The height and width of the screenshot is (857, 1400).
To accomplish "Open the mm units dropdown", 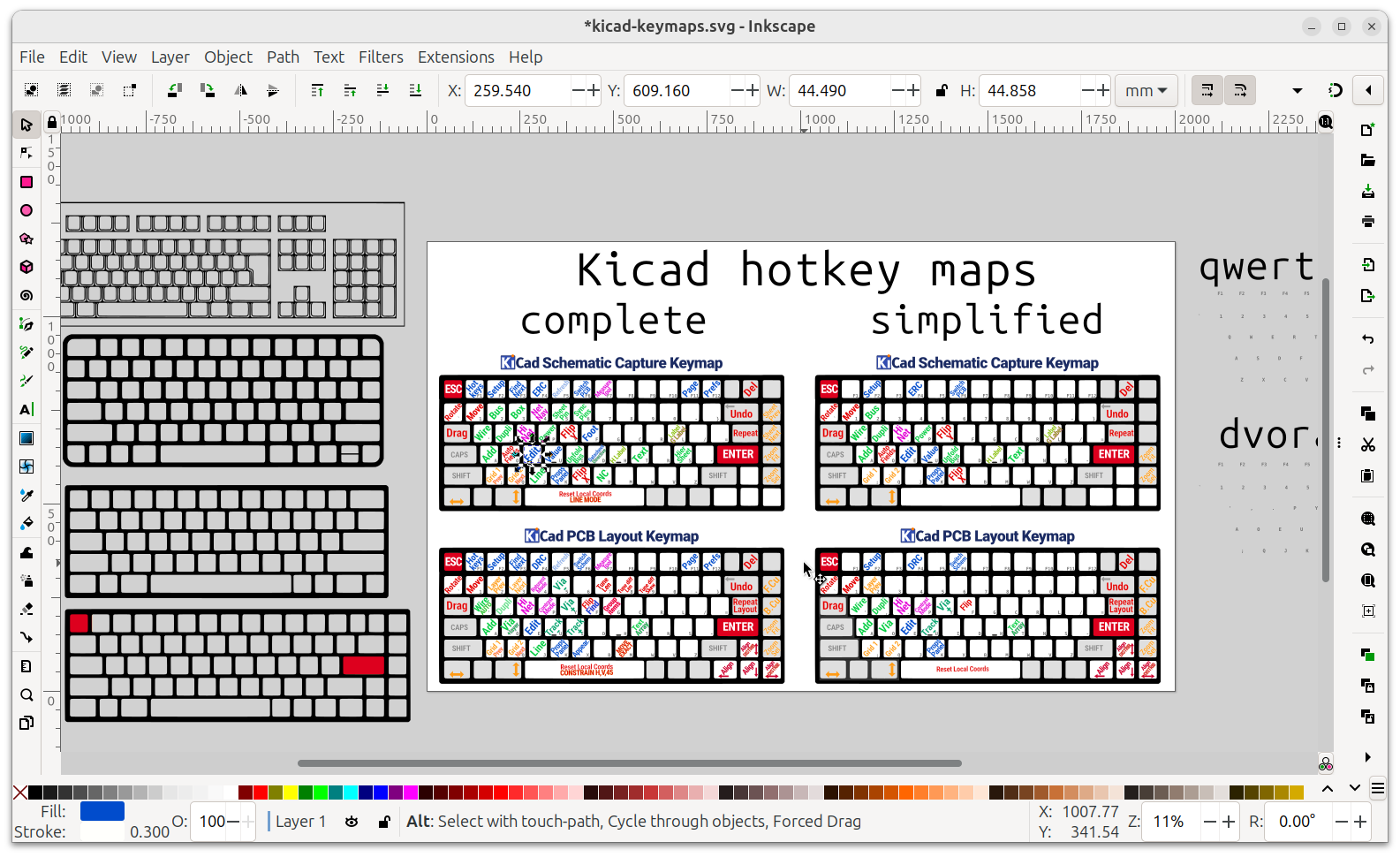I will (x=1146, y=90).
